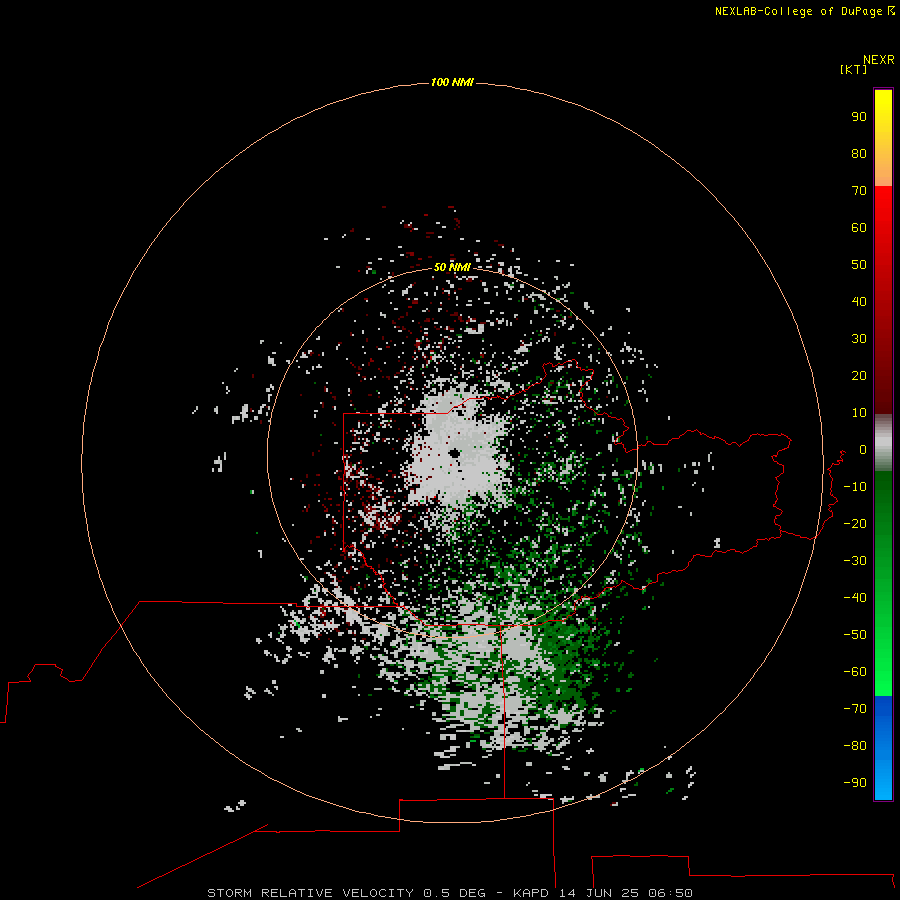Click the 0 value on the velocity scale
The width and height of the screenshot is (900, 900).
[x=863, y=450]
